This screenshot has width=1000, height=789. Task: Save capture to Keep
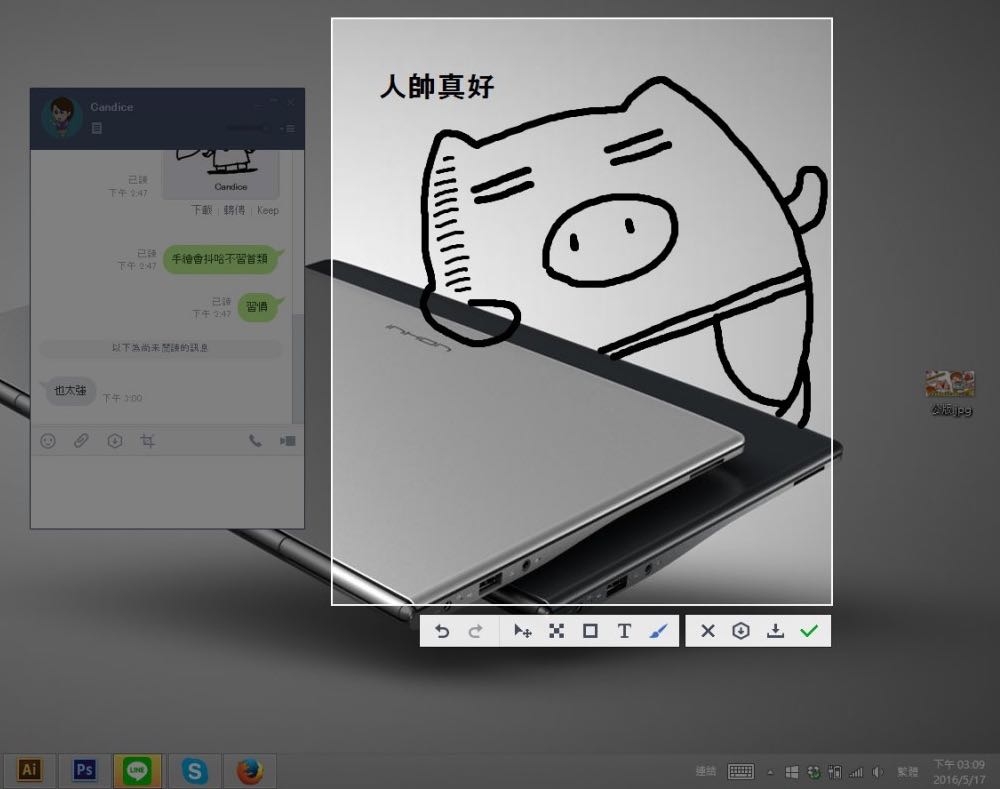click(x=741, y=631)
